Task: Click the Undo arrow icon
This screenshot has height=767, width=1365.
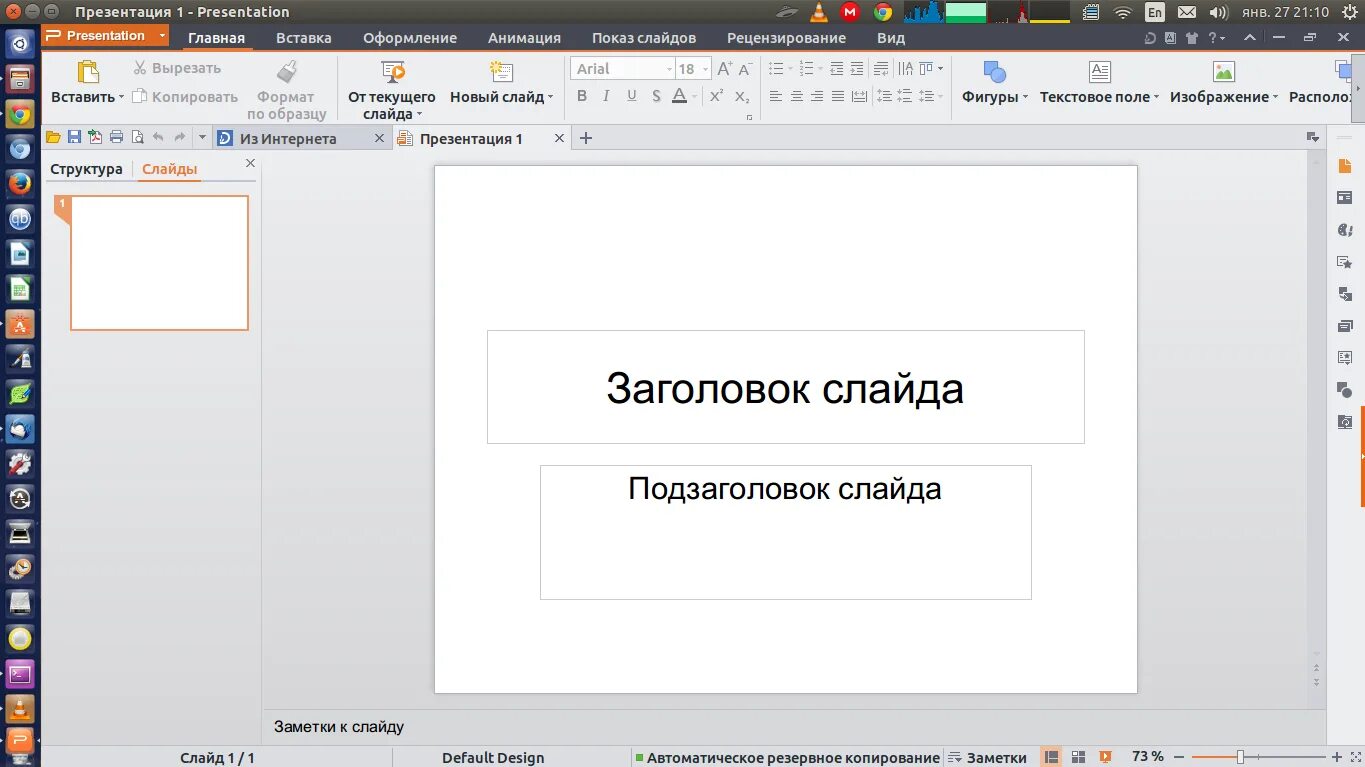Action: 158,137
